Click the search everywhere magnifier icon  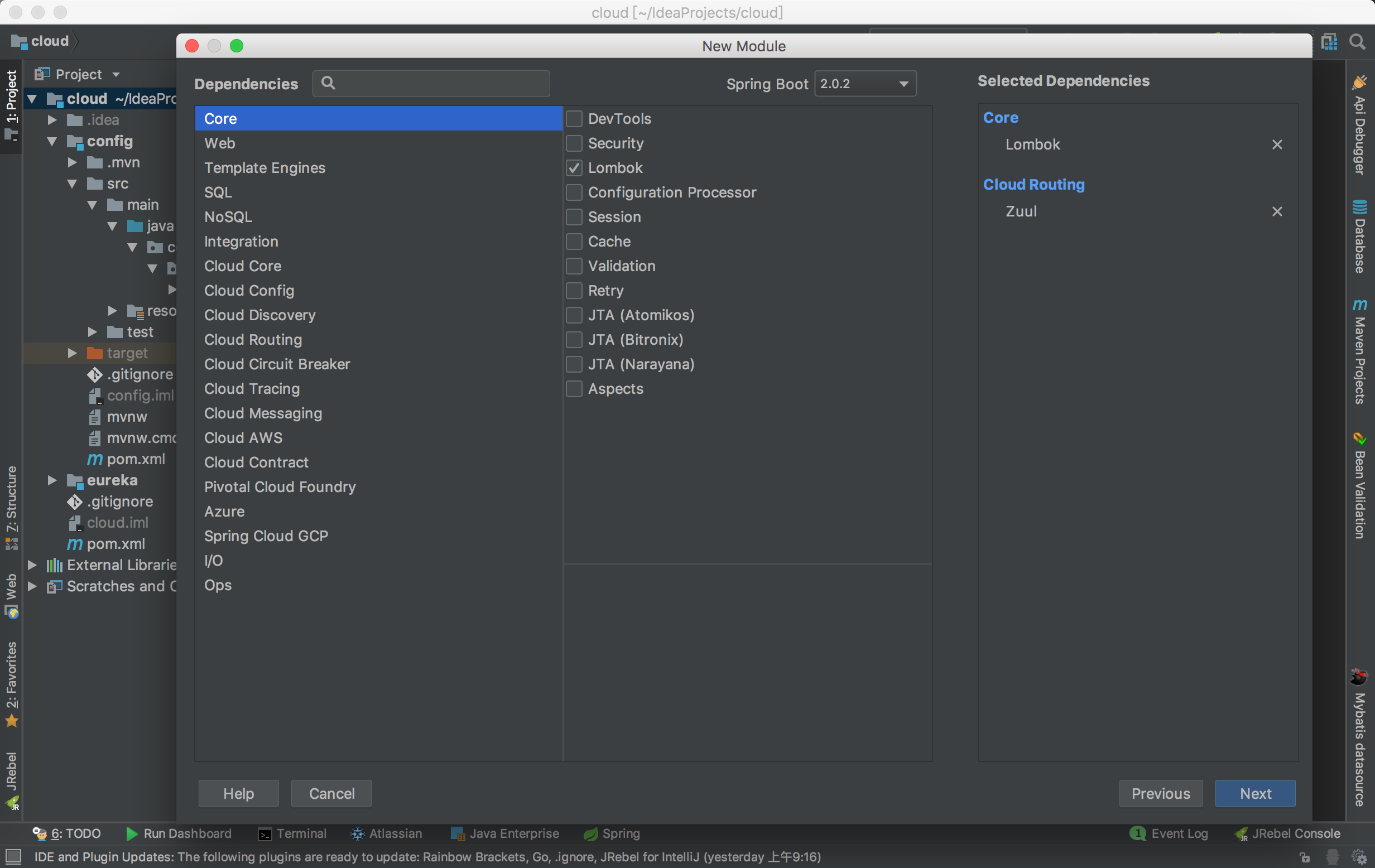click(1357, 42)
